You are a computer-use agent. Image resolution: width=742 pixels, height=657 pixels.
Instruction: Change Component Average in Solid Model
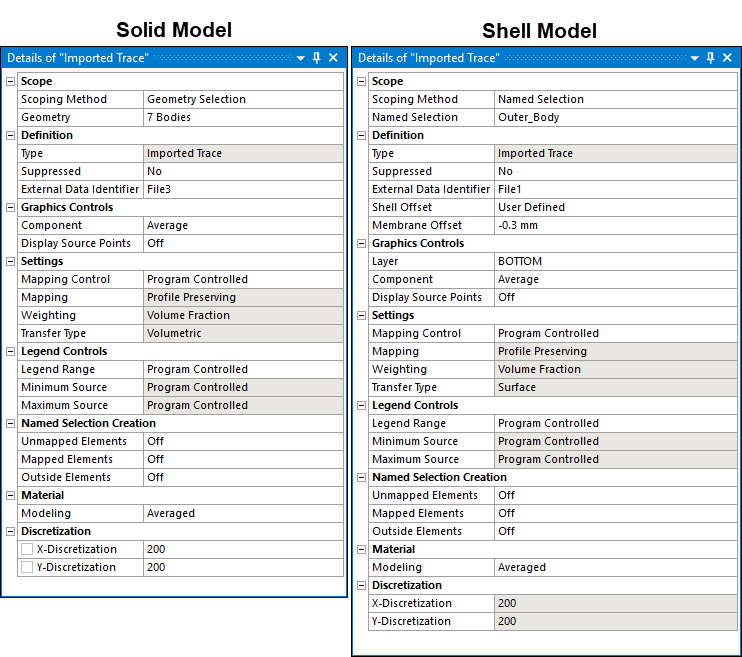click(x=243, y=225)
